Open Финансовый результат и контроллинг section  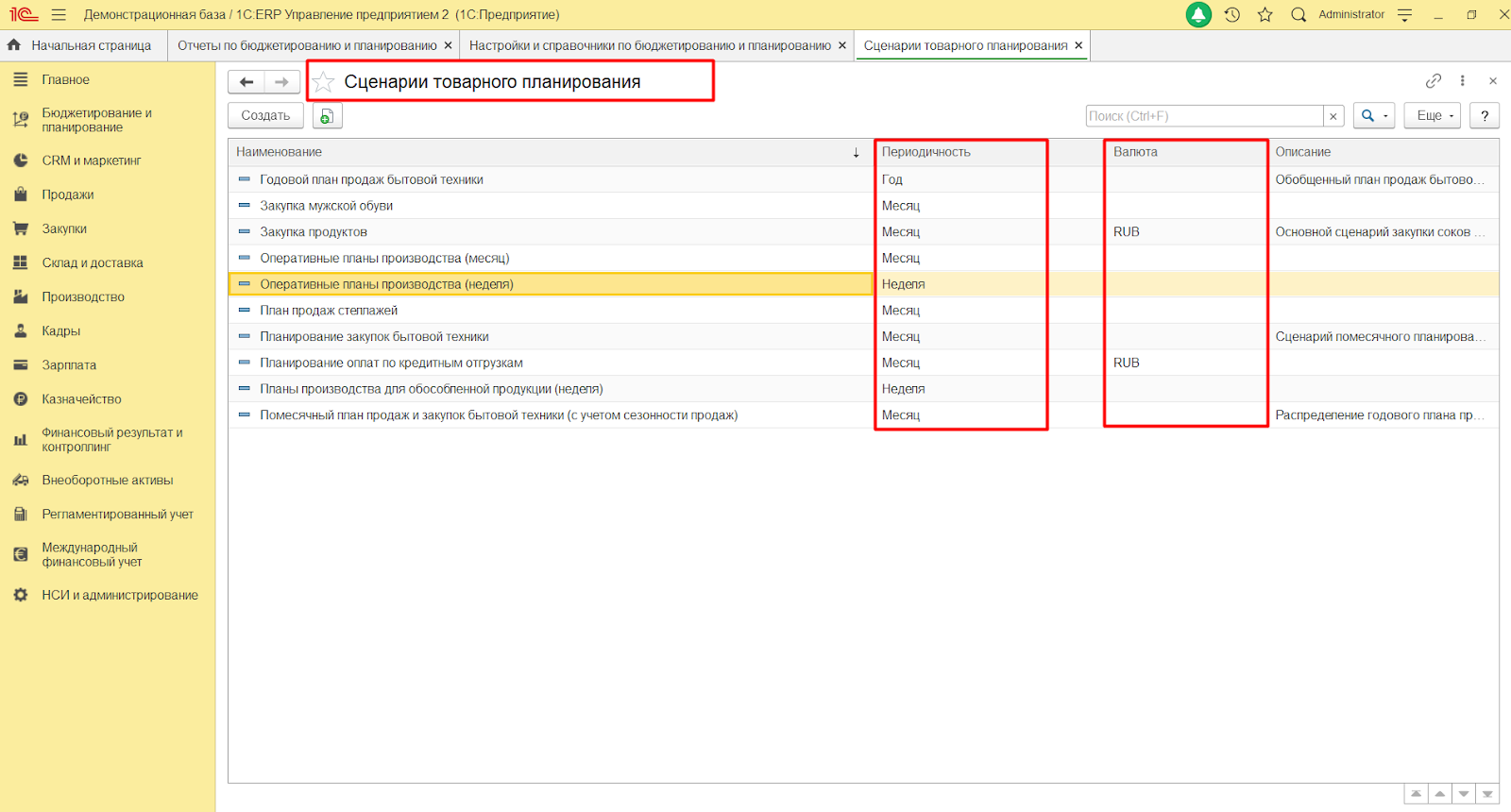111,439
